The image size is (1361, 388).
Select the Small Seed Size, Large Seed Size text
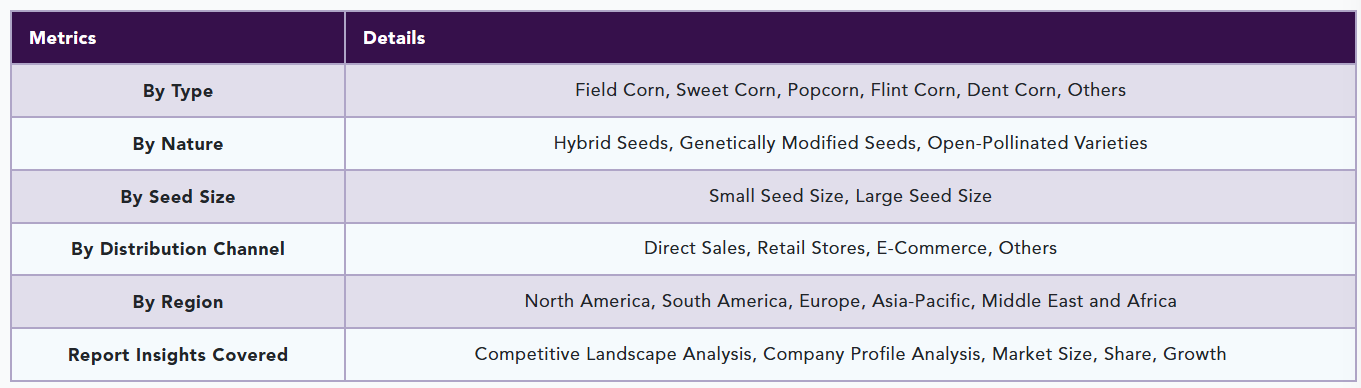(850, 196)
